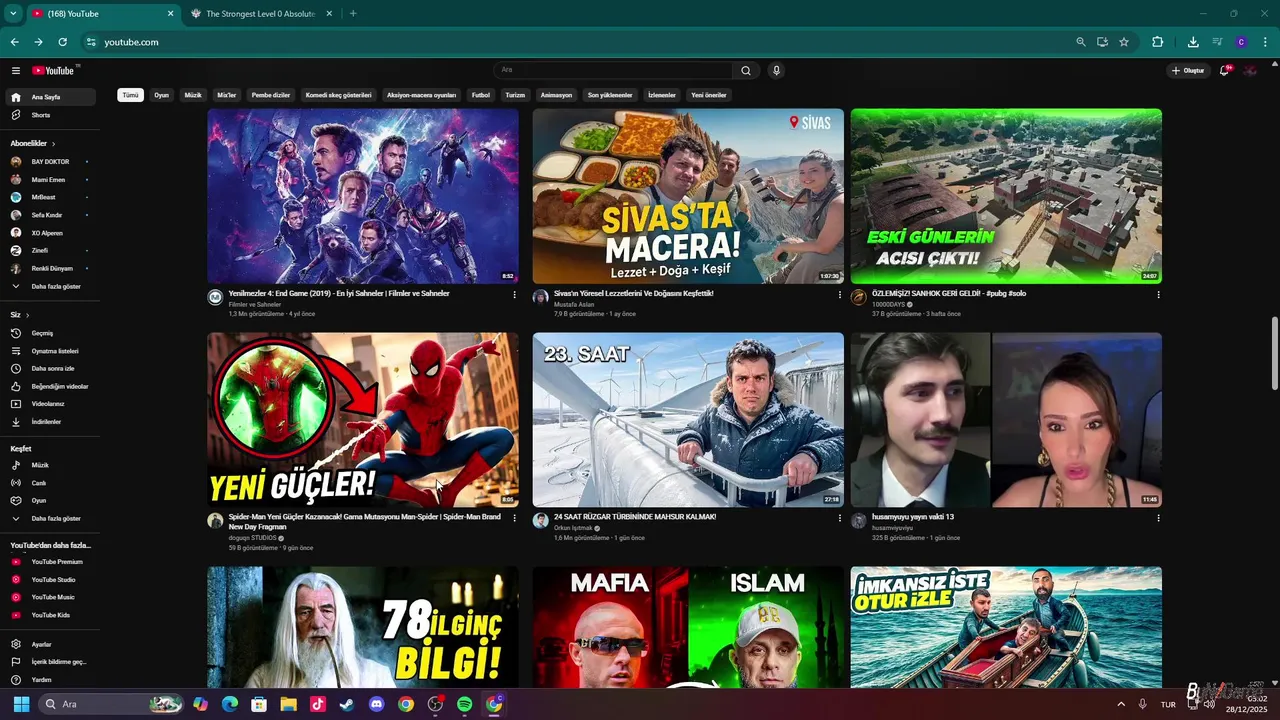Open MrBeast subscription channel

52,197
